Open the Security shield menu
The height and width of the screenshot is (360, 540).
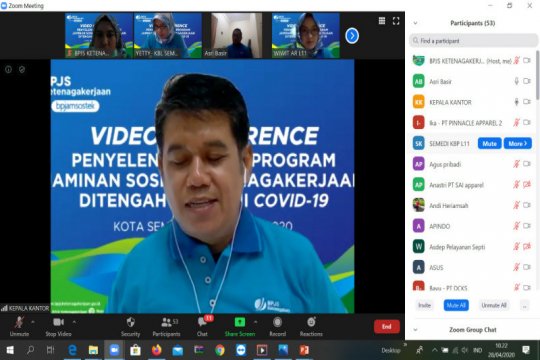click(131, 326)
